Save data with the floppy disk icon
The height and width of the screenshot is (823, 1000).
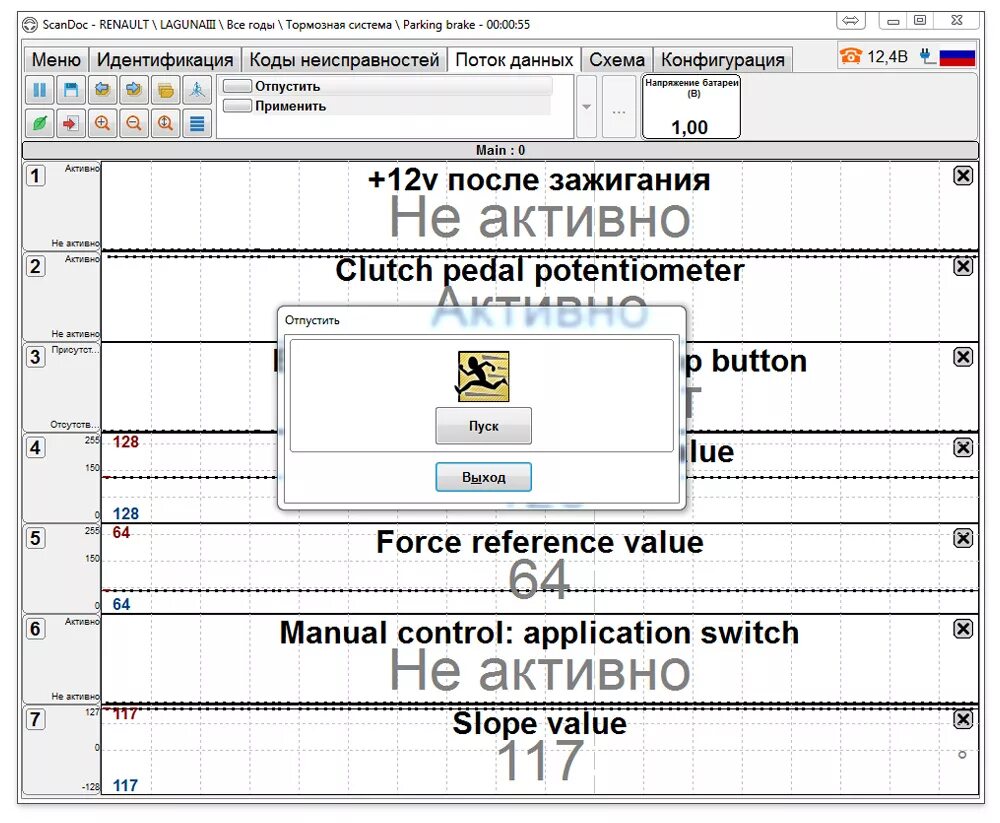click(x=71, y=90)
